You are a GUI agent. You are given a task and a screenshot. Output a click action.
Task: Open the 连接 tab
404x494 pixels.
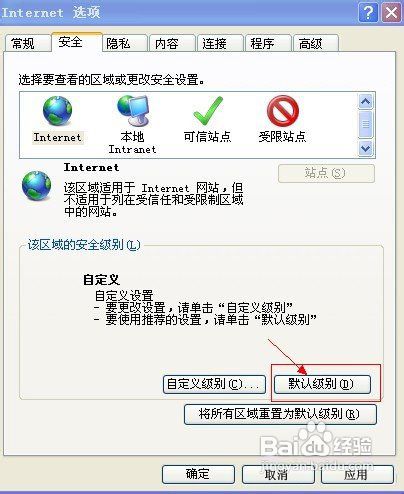click(214, 43)
